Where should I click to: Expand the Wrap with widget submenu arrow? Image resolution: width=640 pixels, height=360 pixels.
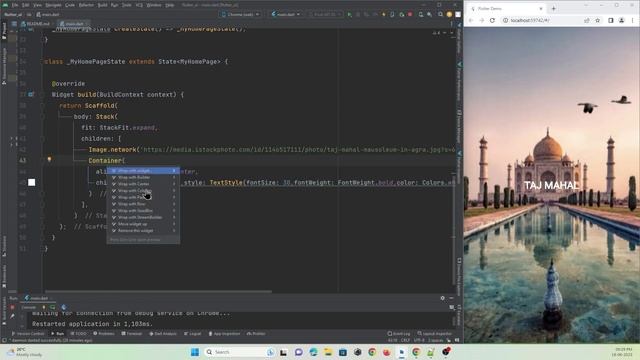174,171
